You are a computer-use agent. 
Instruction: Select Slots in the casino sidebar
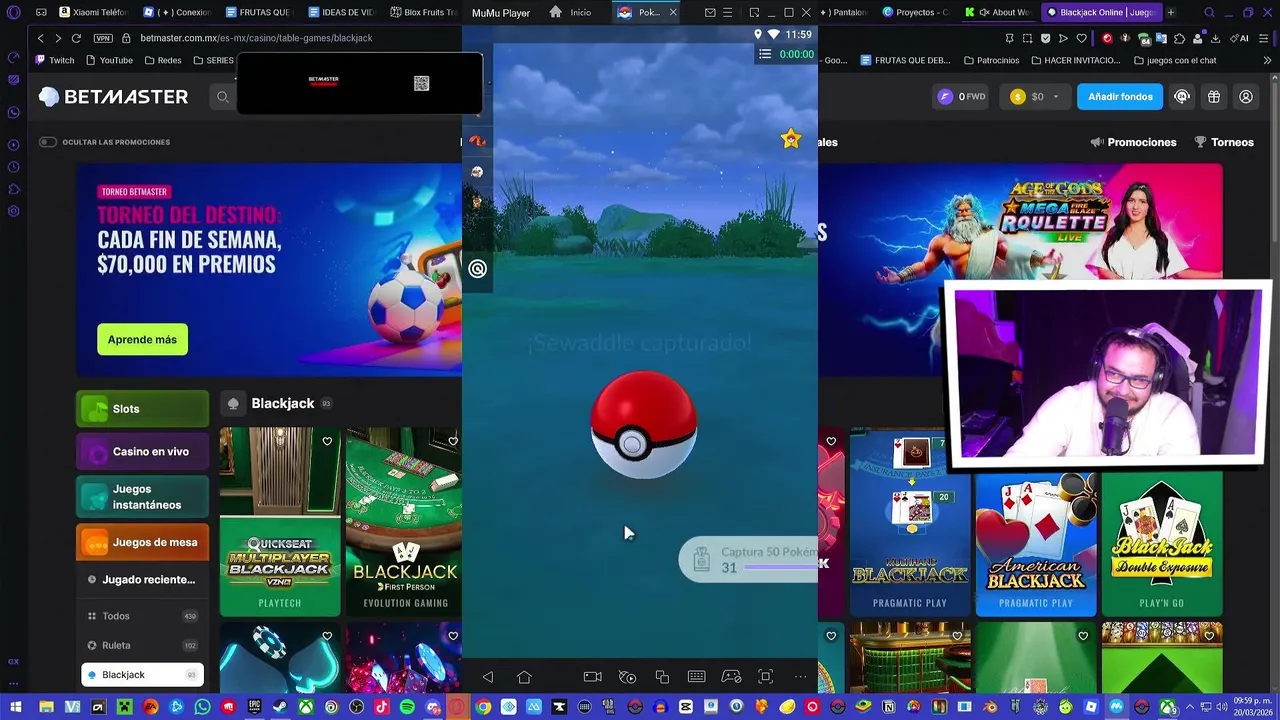[142, 409]
